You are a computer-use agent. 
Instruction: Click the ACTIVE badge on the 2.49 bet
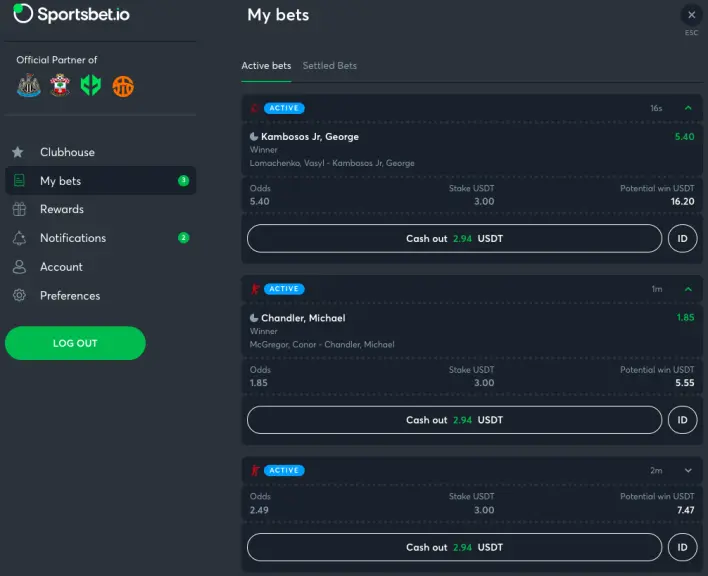coord(284,470)
